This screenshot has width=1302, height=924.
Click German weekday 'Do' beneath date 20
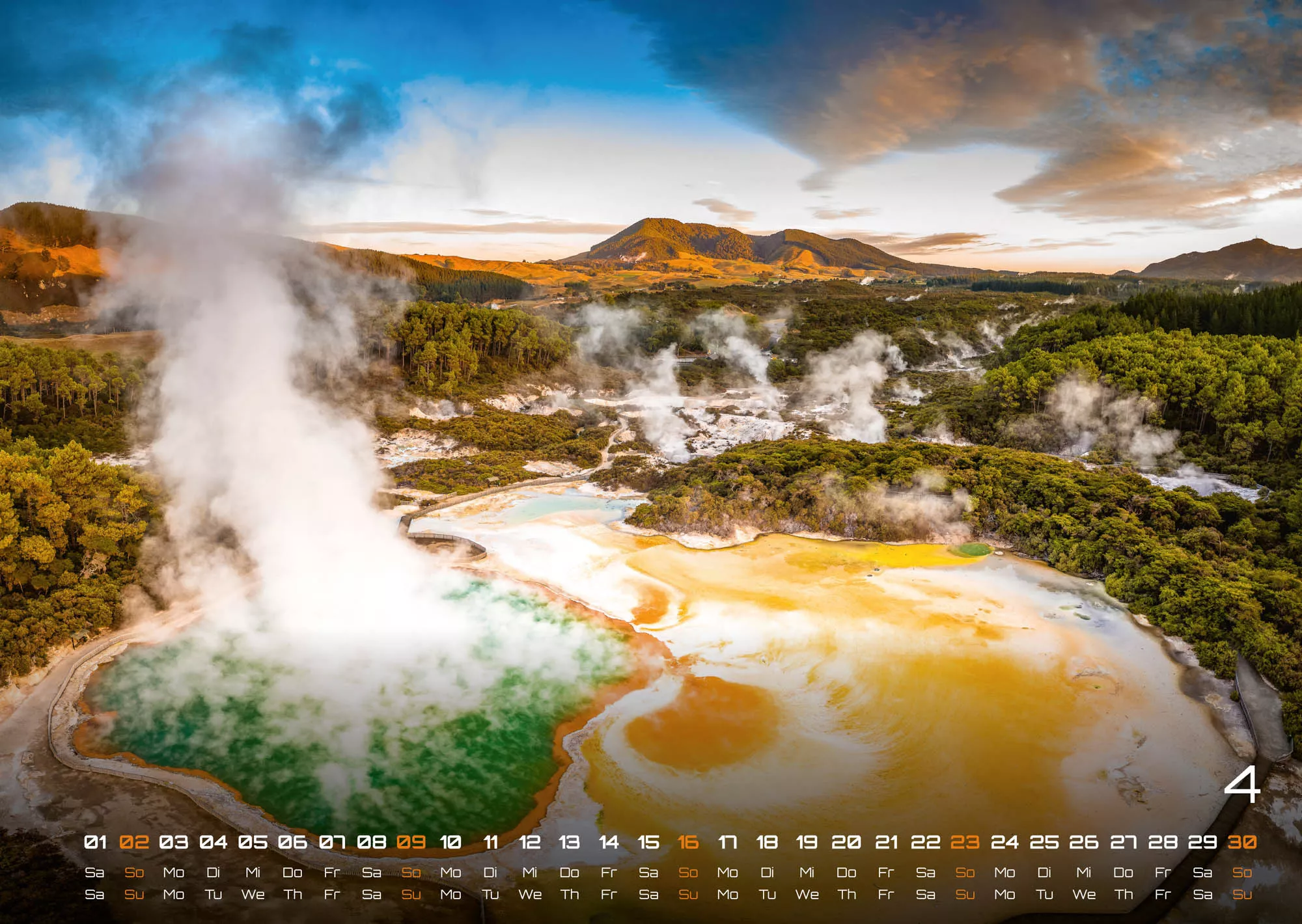click(846, 873)
